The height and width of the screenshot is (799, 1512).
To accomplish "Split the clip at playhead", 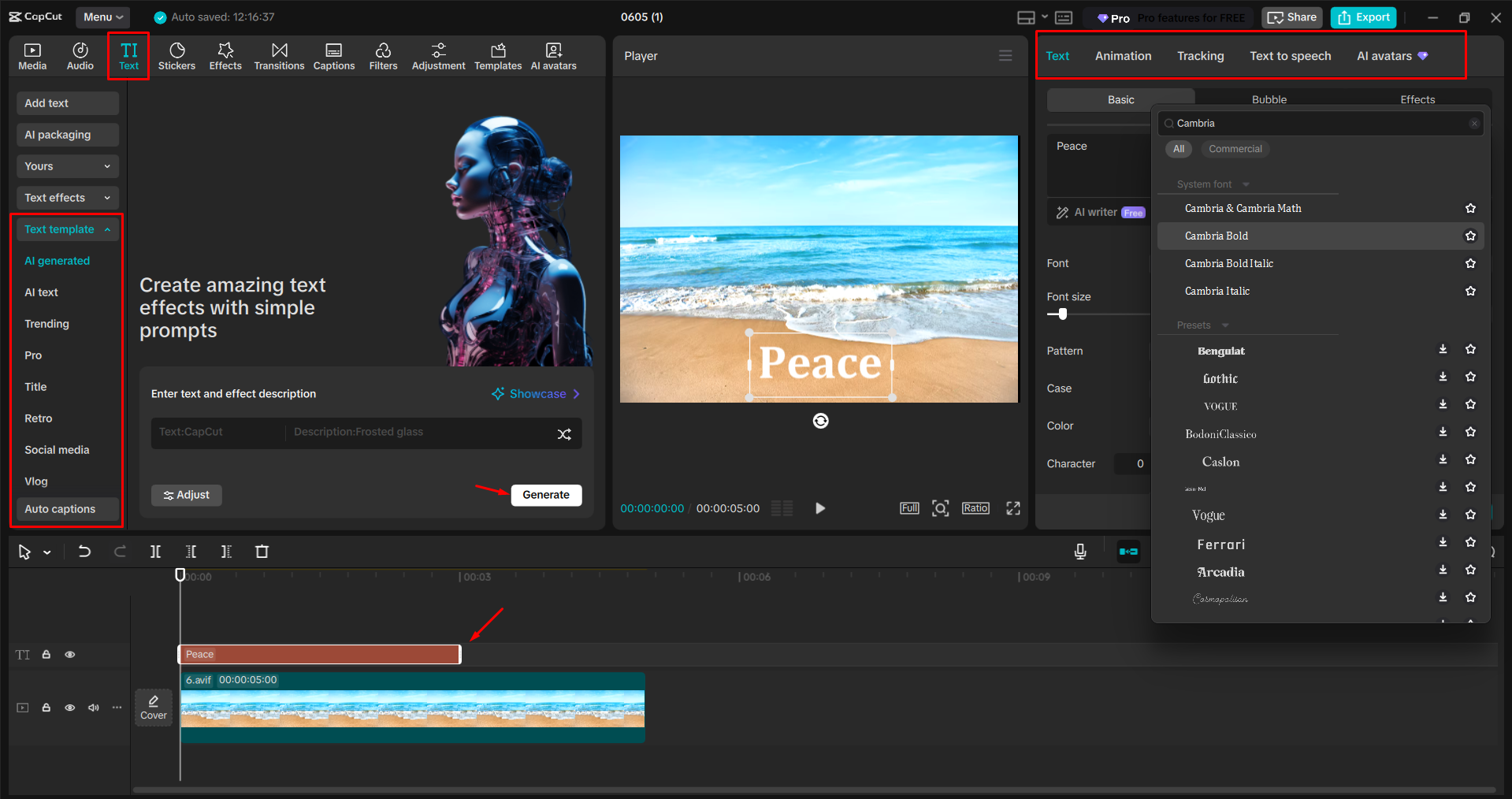I will [x=155, y=552].
